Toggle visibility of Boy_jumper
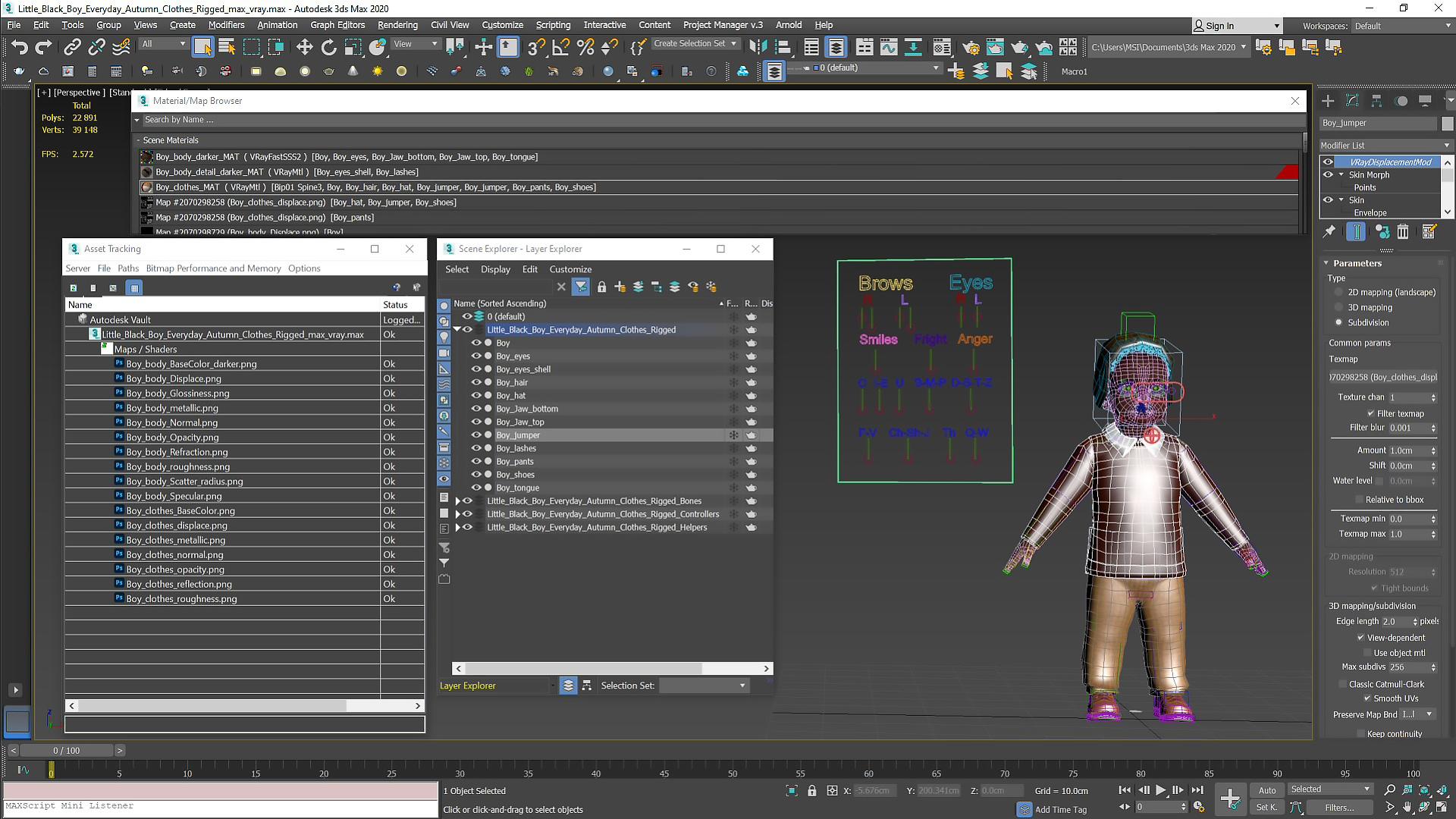Screen dimensions: 1456x819 point(477,435)
